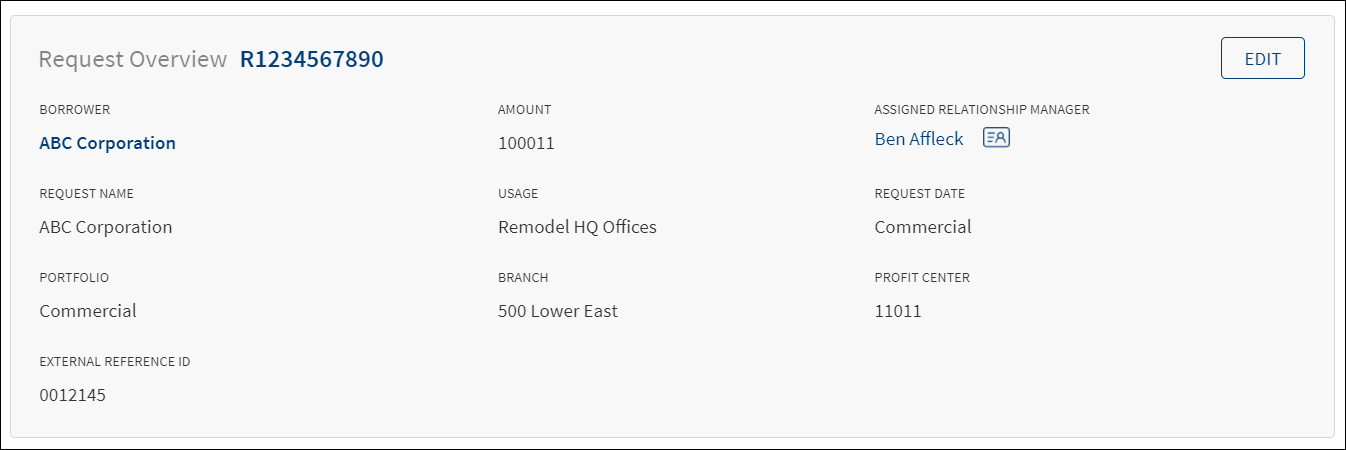Screen dimensions: 1346x450
Task: Select the Commercial value under Portfolio
Action: point(88,311)
